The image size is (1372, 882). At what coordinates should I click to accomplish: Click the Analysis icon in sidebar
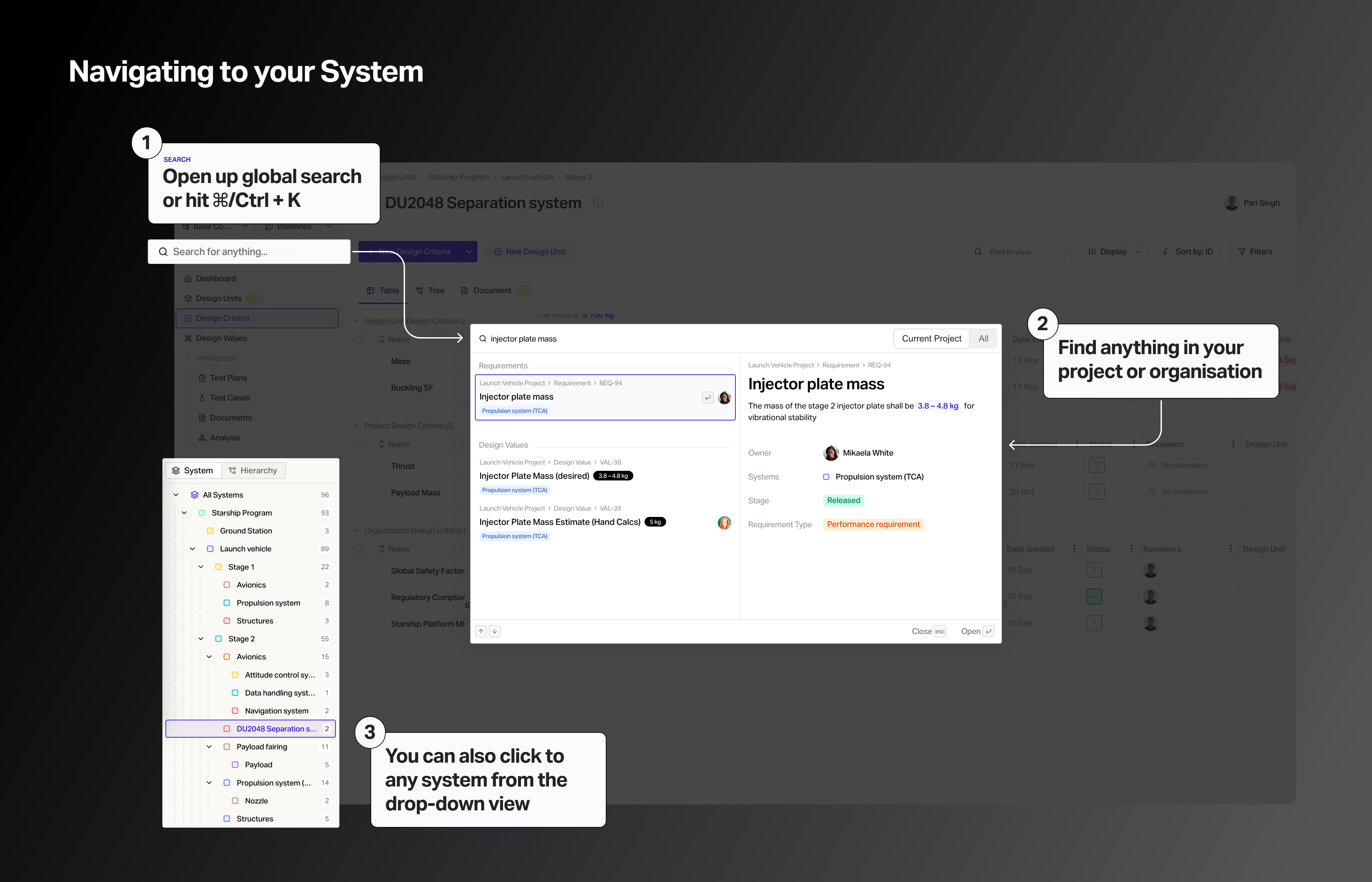202,438
